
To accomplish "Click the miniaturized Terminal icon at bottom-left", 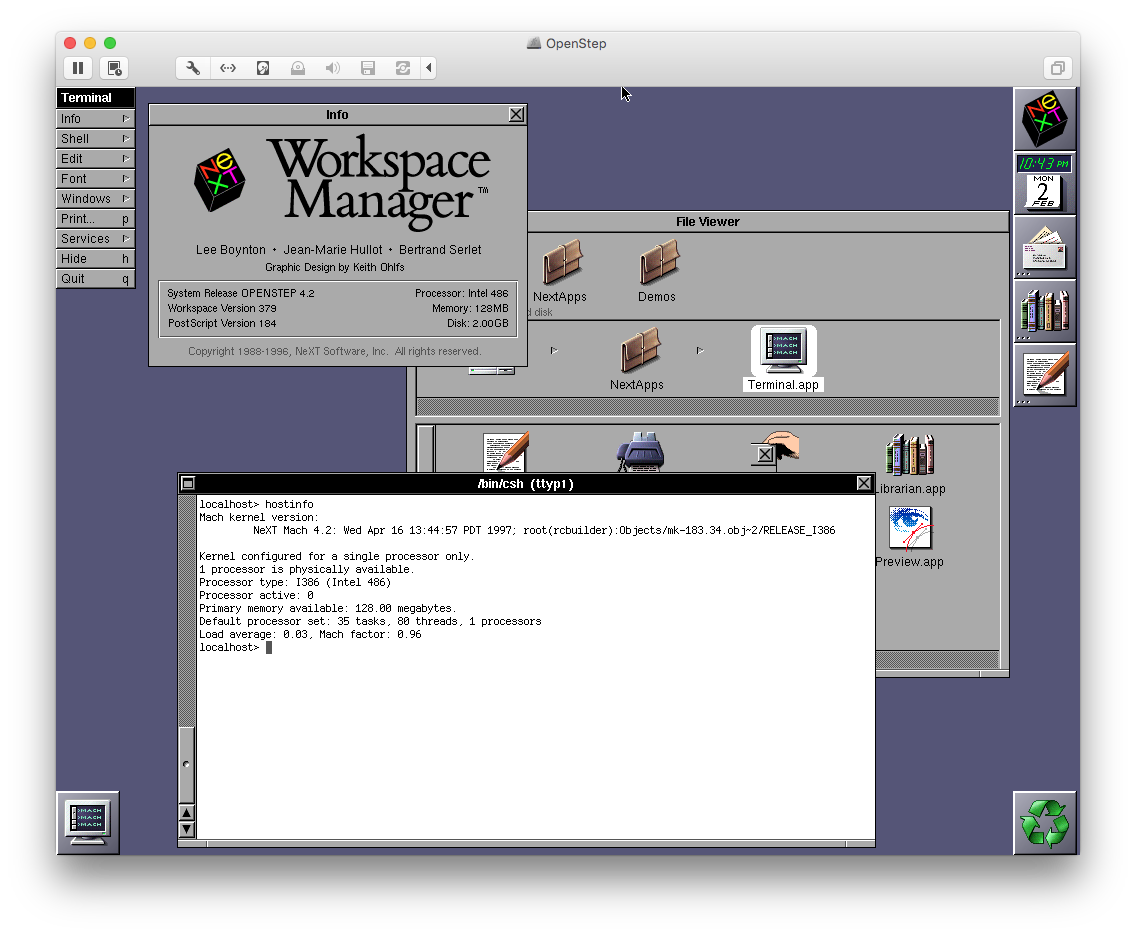I will [88, 823].
